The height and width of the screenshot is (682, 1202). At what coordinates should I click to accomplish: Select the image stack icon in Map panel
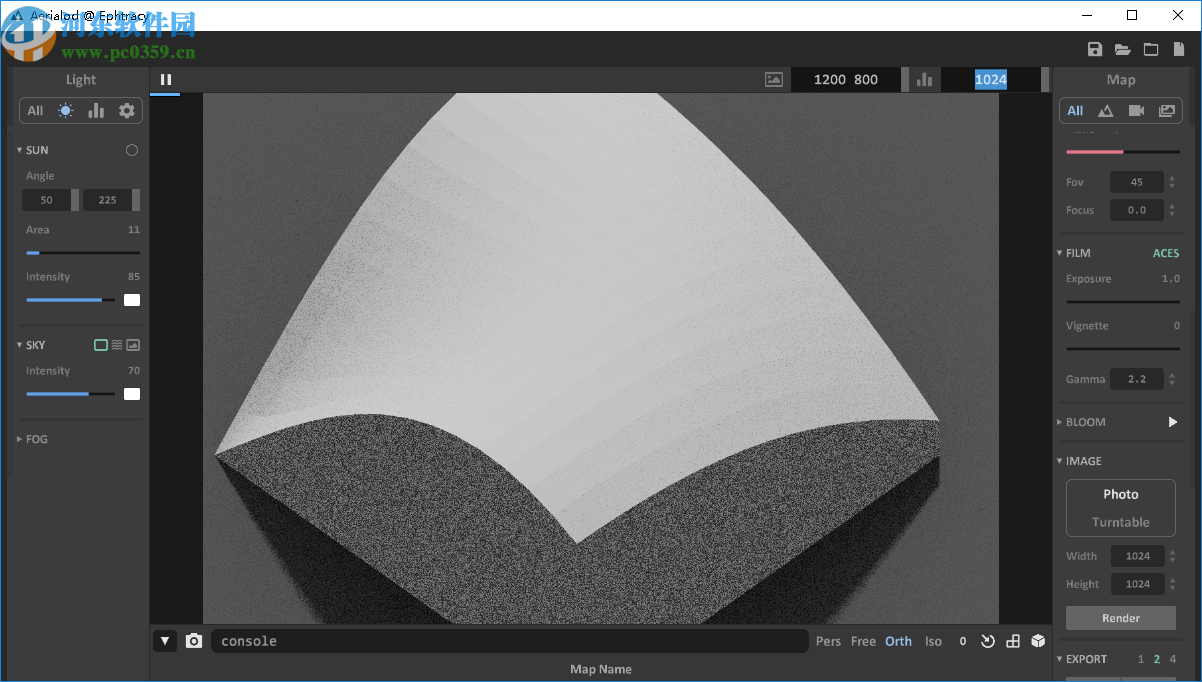(x=1167, y=111)
